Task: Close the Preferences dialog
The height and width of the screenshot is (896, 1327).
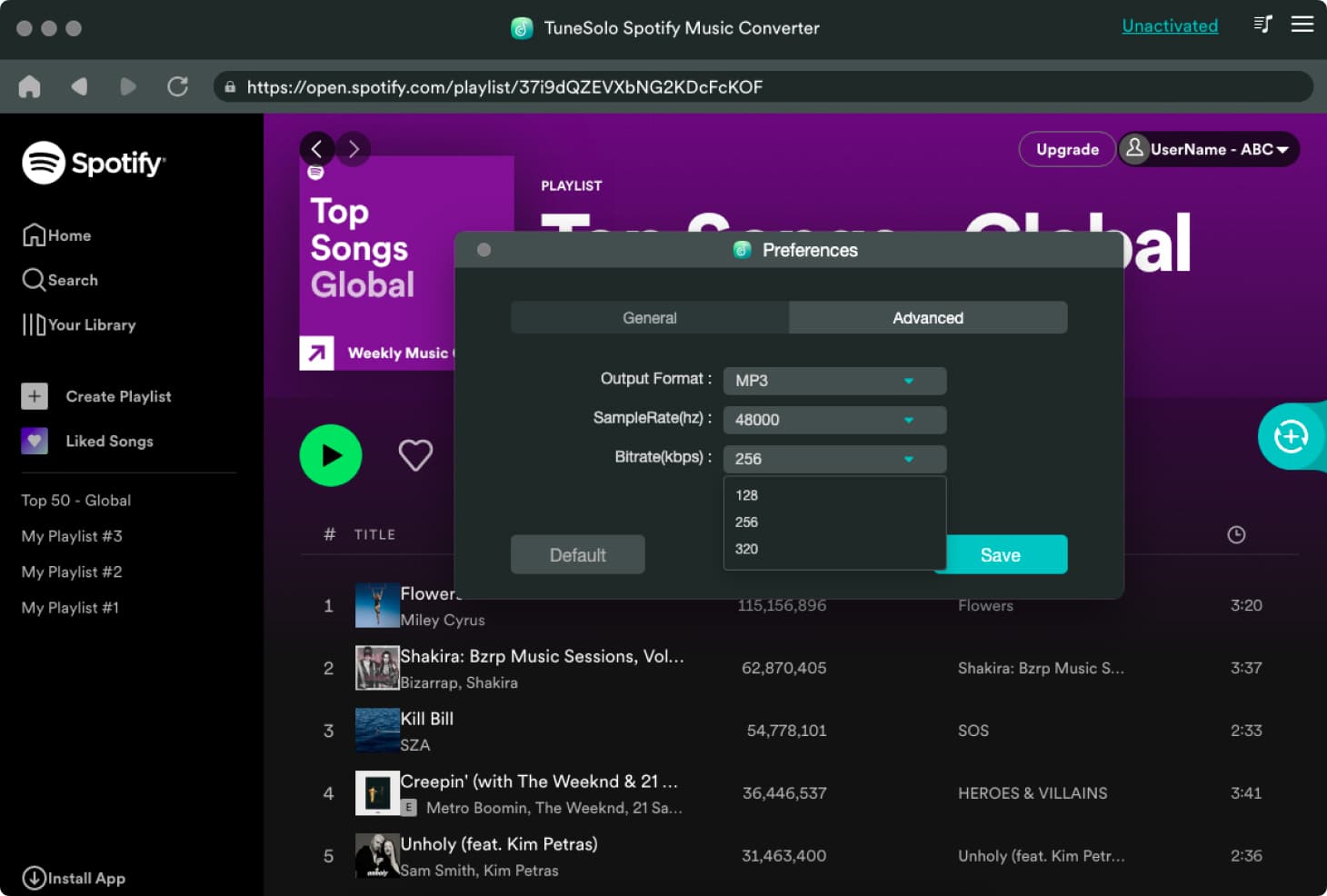Action: pyautogui.click(x=484, y=250)
